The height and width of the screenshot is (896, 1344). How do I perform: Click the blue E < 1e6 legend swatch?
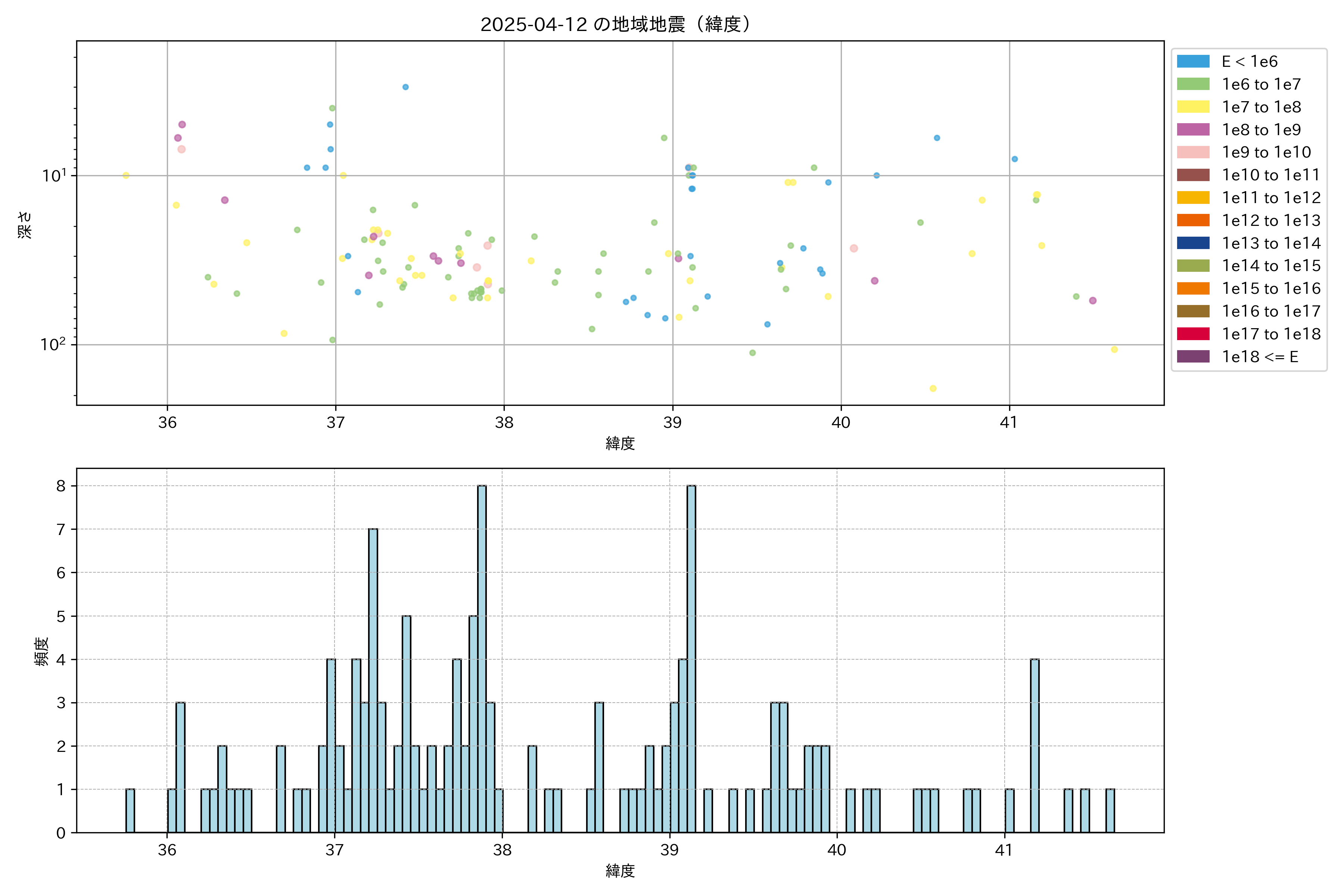pyautogui.click(x=1192, y=61)
